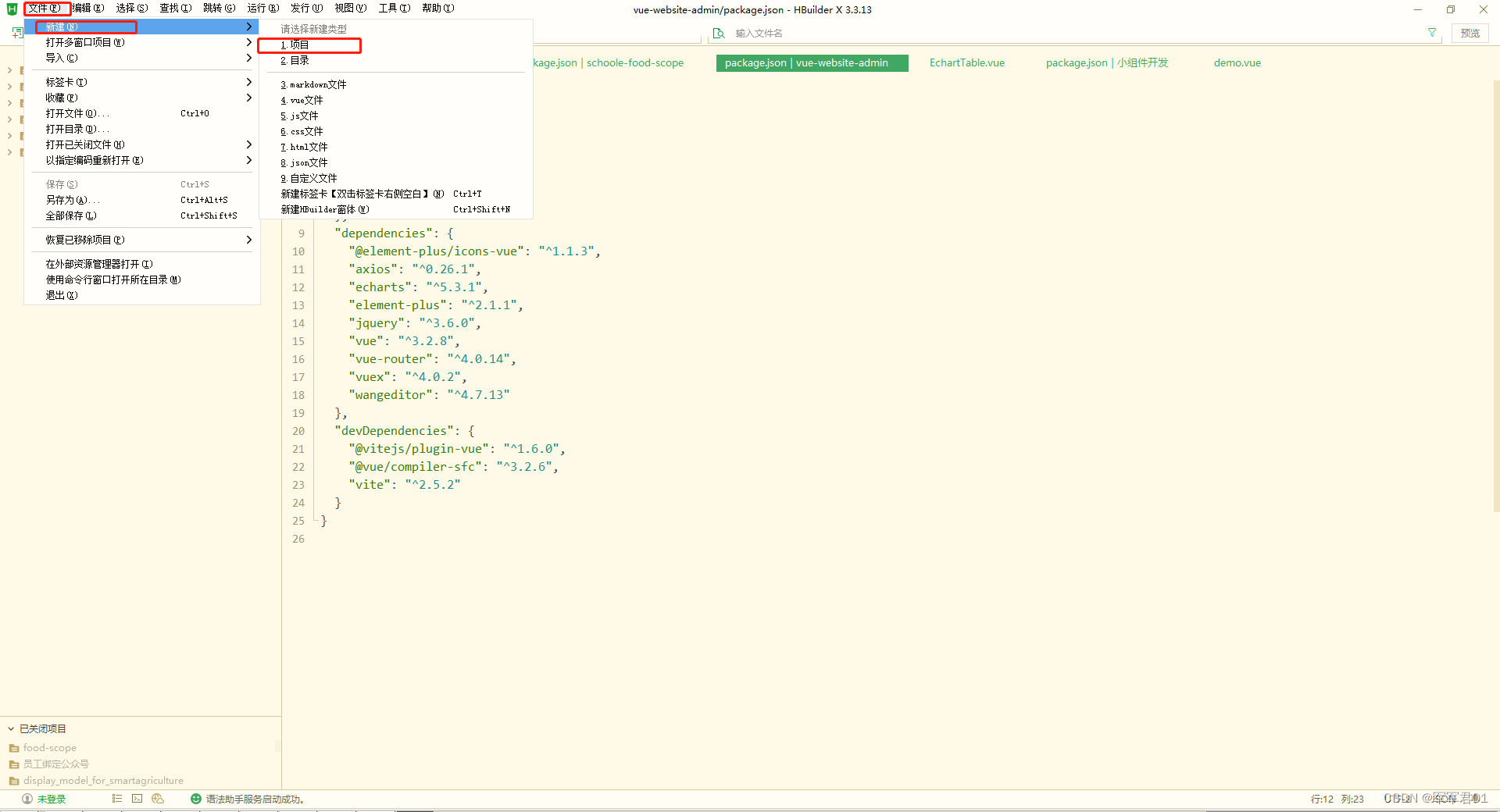Open the 查找 menu
The height and width of the screenshot is (812, 1500).
176,9
